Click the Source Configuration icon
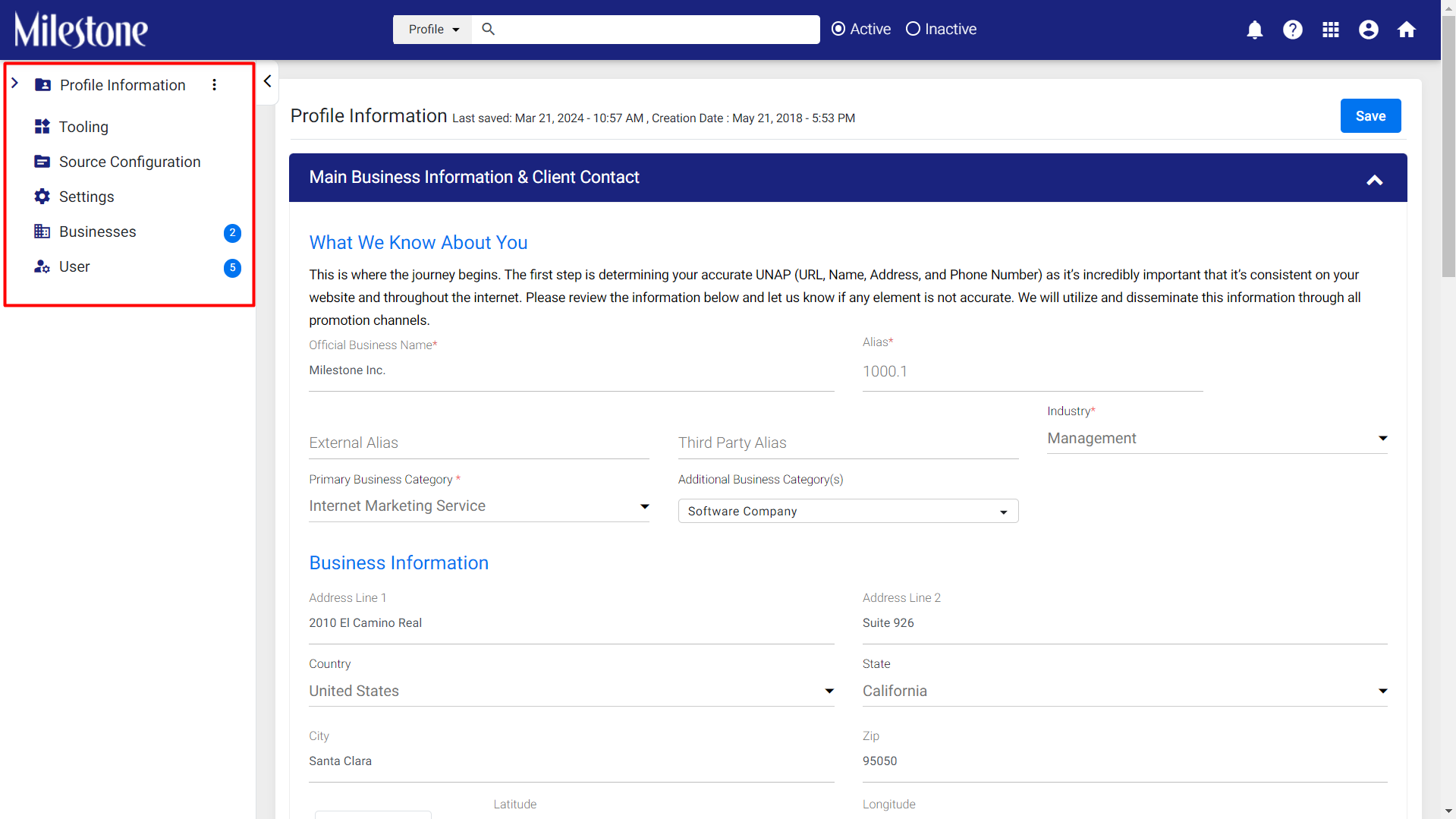The width and height of the screenshot is (1456, 819). point(42,162)
